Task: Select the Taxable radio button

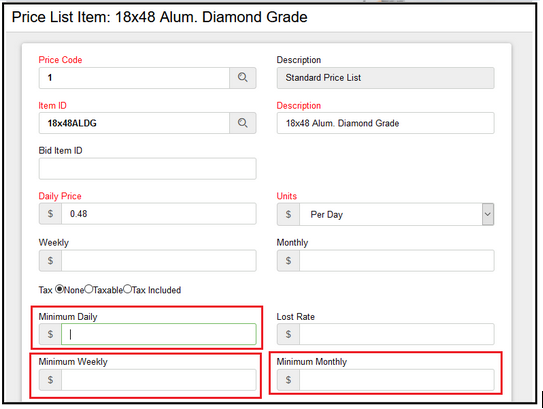Action: [89, 289]
